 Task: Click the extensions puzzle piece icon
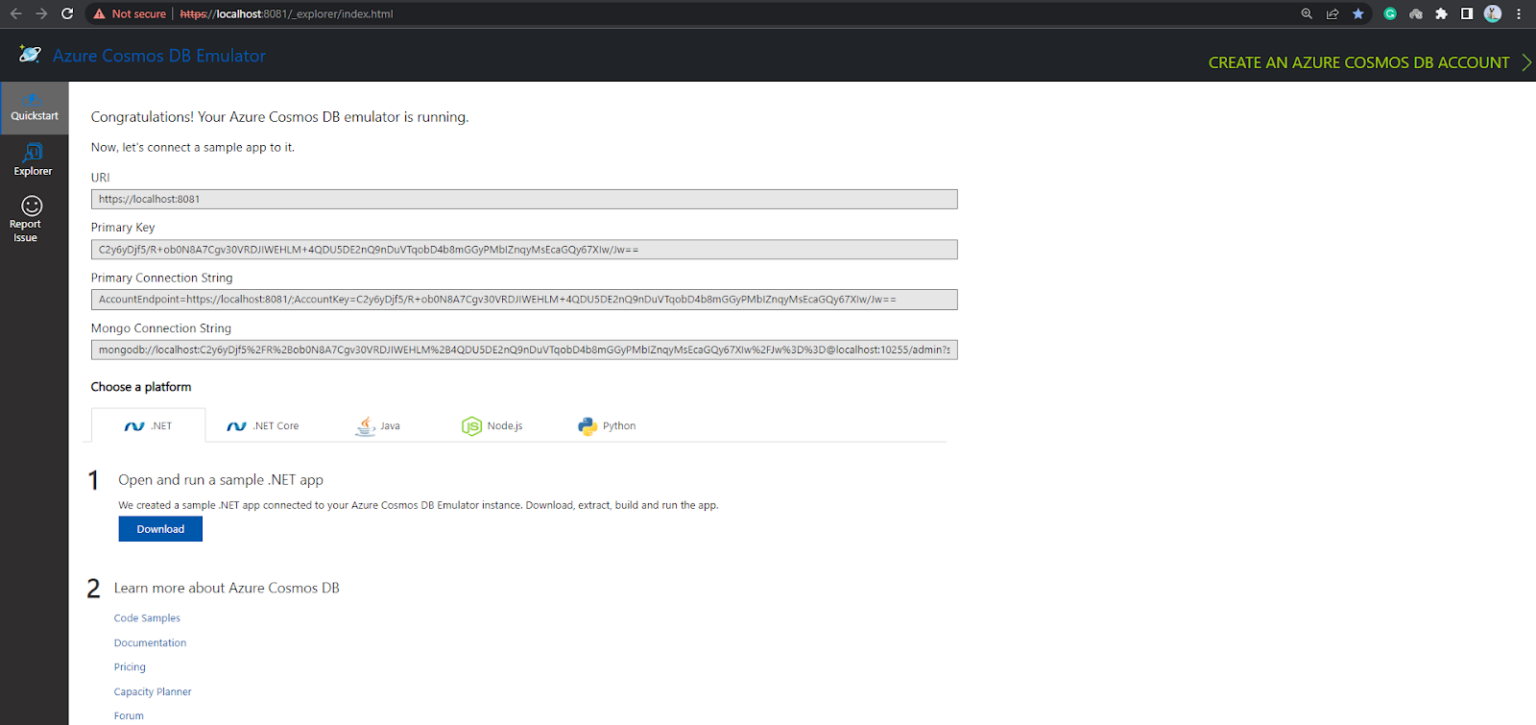click(1440, 13)
